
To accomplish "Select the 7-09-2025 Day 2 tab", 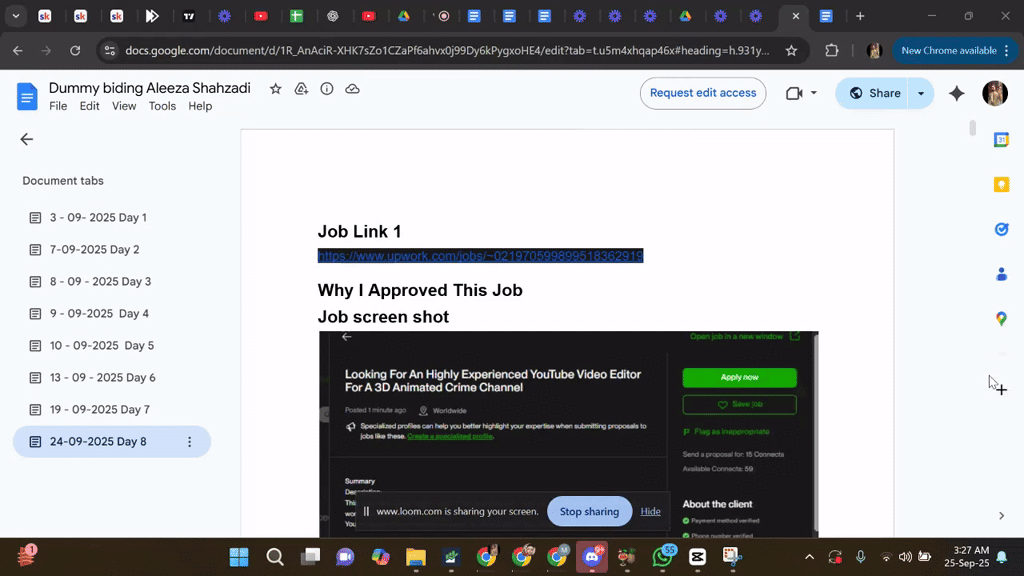I will point(112,249).
